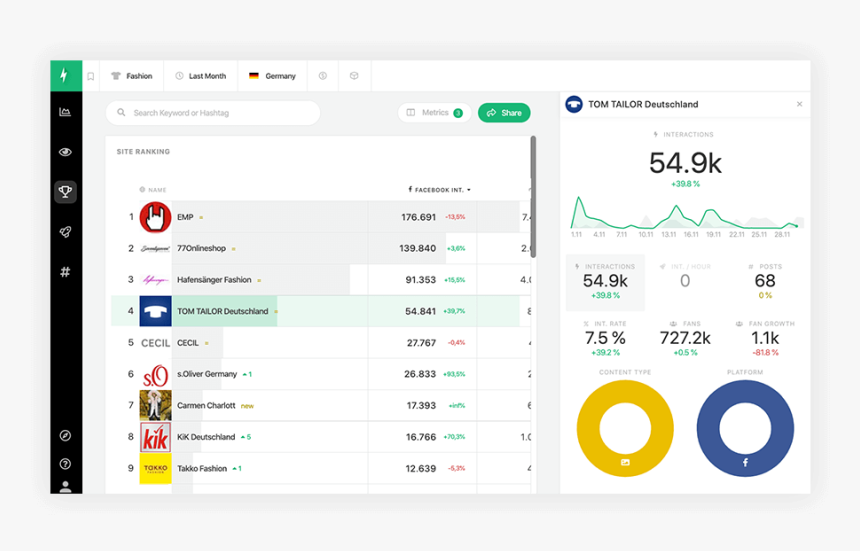The width and height of the screenshot is (860, 551).
Task: Open the help question mark icon
Action: 65,464
